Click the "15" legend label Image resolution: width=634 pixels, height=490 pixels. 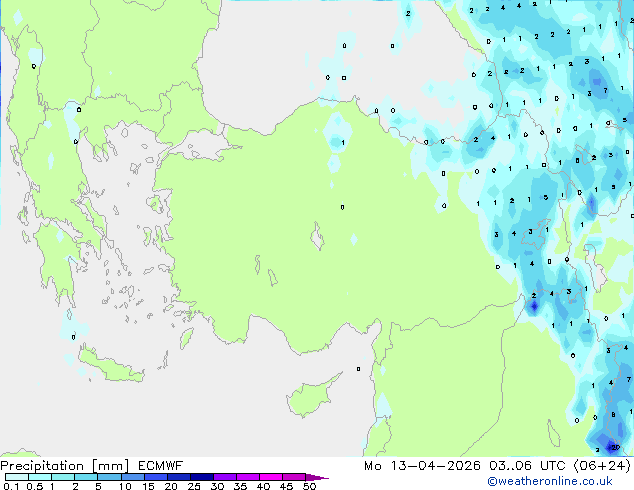point(148,486)
